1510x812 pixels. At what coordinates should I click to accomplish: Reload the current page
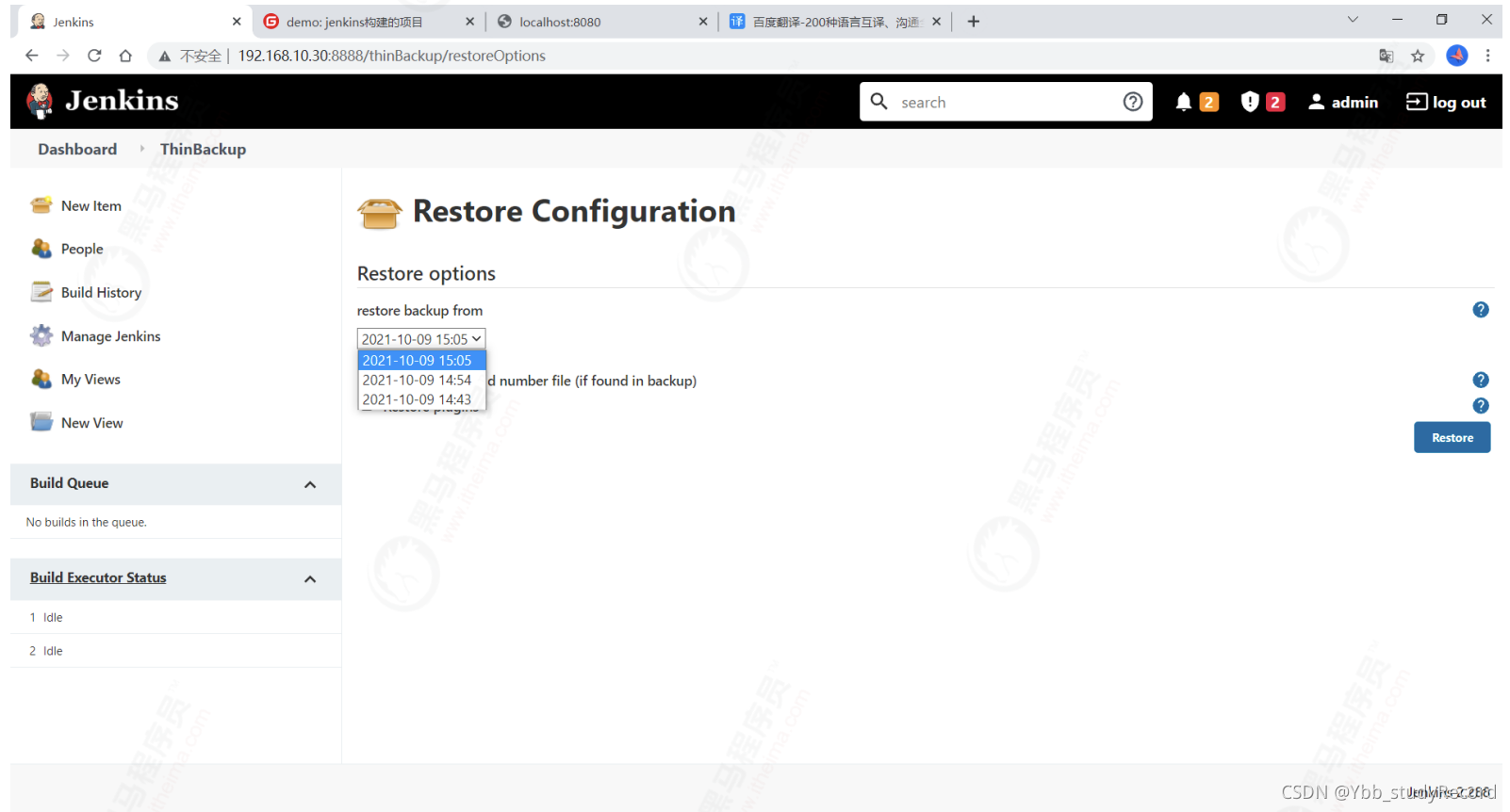[94, 56]
